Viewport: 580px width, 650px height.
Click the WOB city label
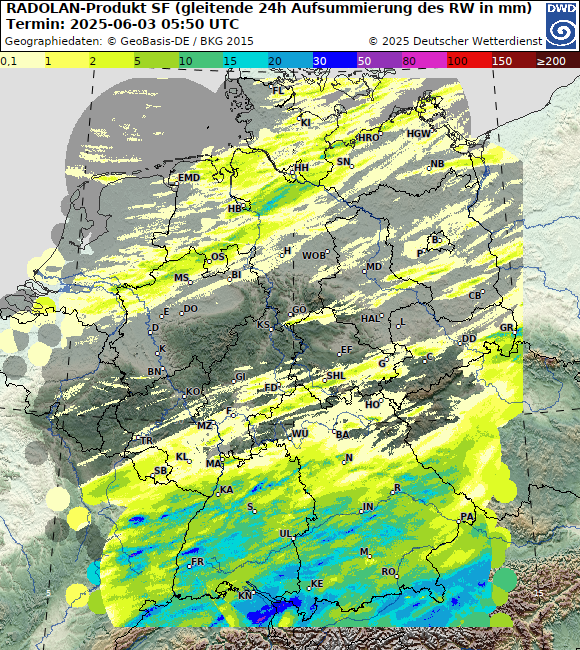tap(314, 255)
